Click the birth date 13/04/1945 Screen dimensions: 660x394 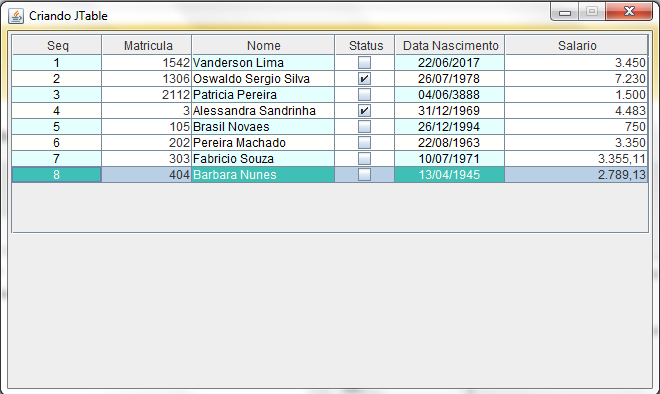449,175
